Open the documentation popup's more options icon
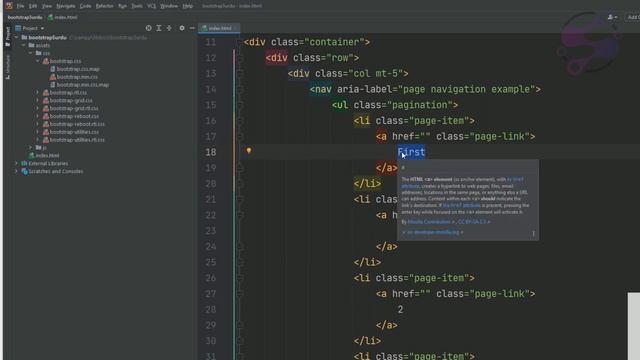The image size is (640, 360). coord(533,233)
